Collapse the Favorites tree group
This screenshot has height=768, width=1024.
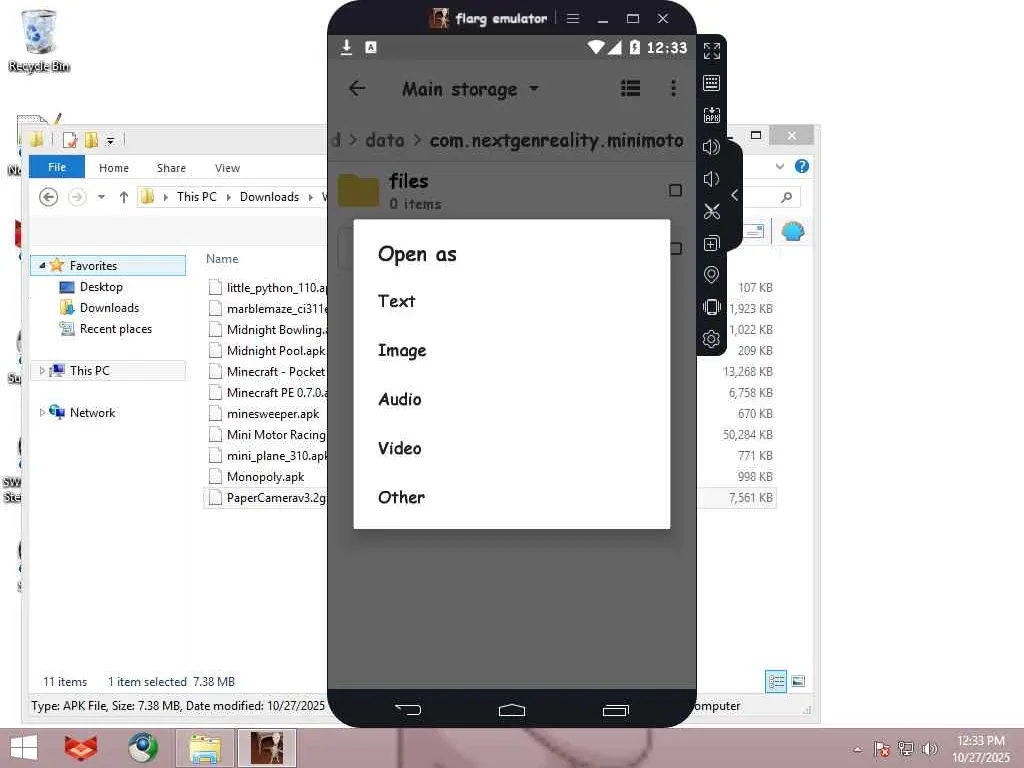tap(42, 266)
